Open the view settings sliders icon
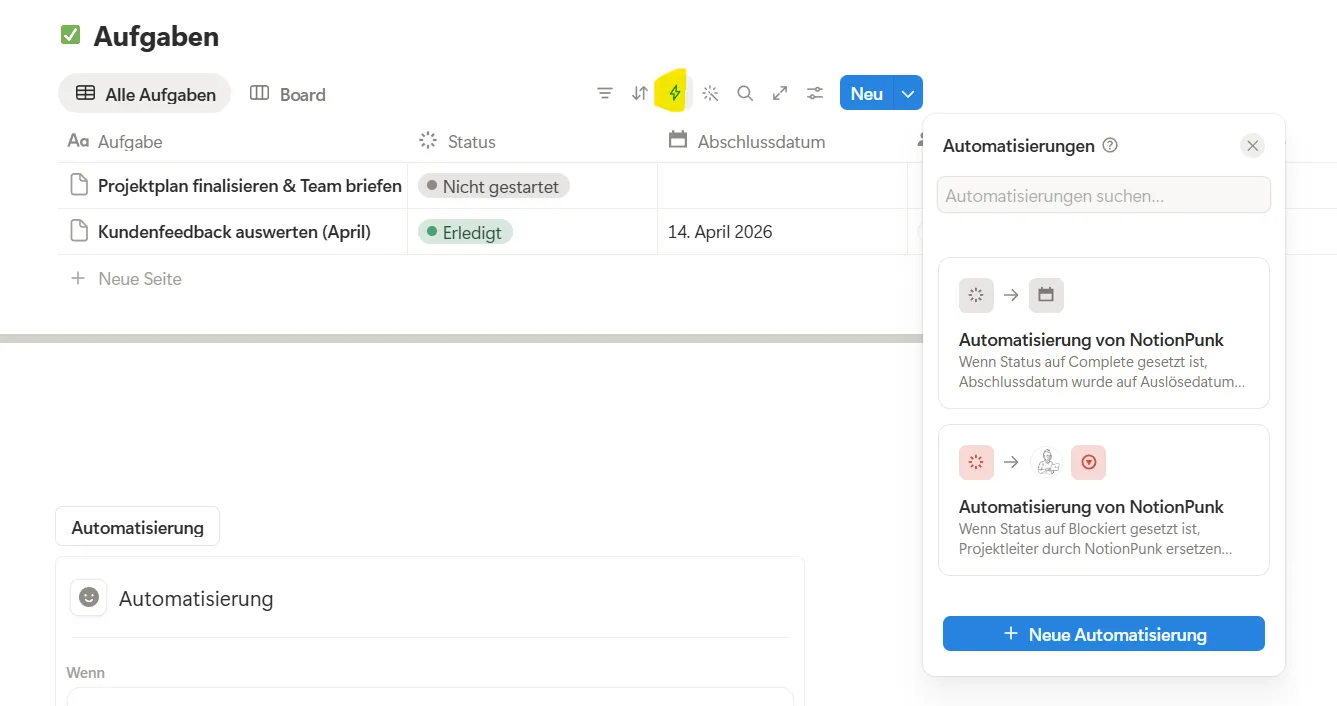Image resolution: width=1337 pixels, height=706 pixels. (x=815, y=94)
